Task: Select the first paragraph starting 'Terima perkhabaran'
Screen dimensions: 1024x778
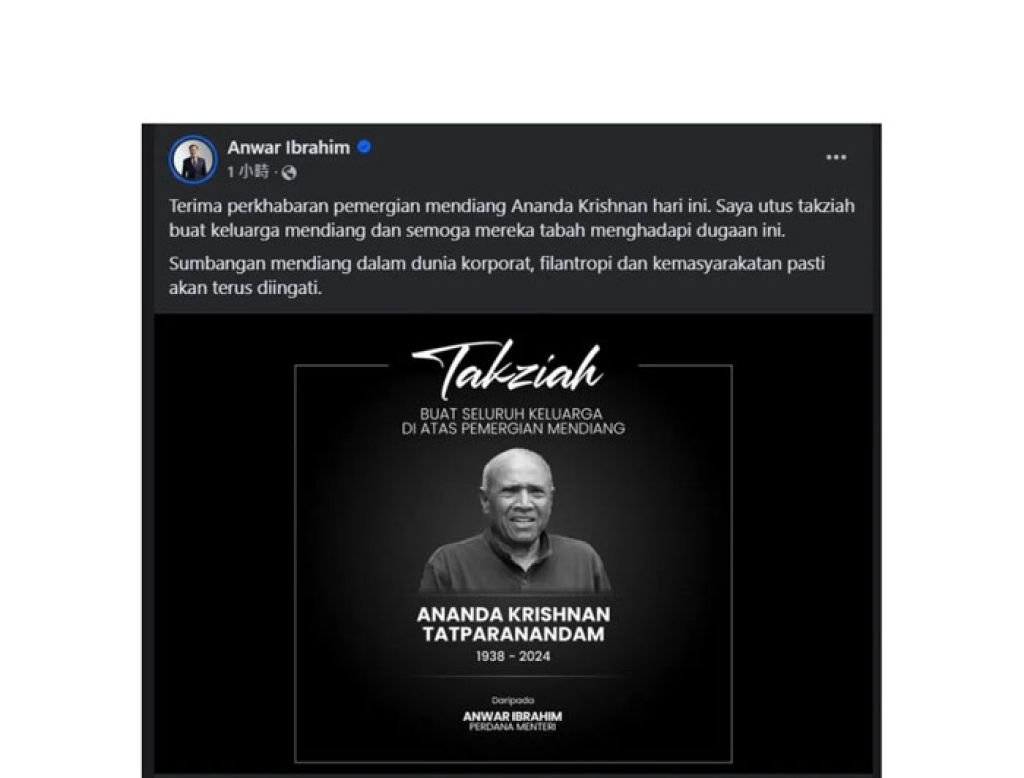Action: coord(511,218)
